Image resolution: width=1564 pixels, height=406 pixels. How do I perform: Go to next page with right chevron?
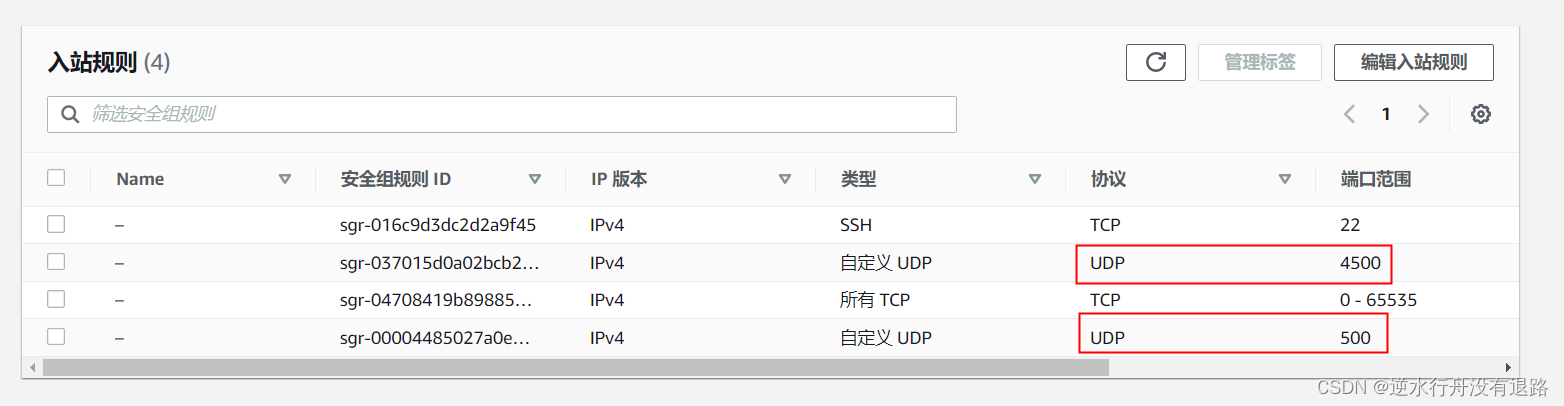coord(1423,114)
